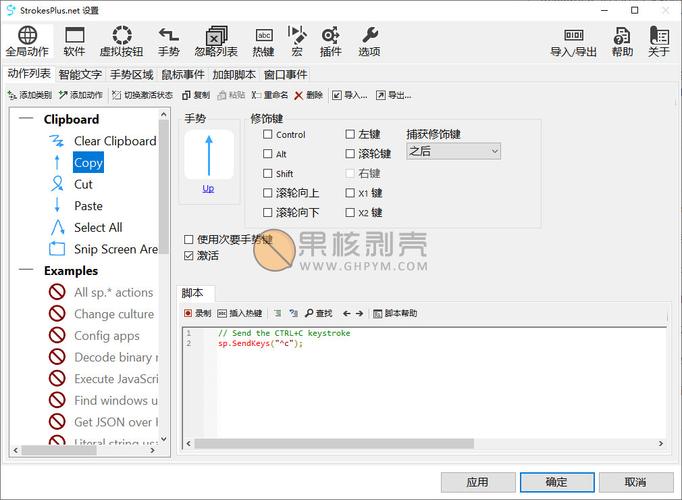This screenshot has width=682, height=500.
Task: Toggle the 滚轮向上 checkbox
Action: tap(268, 193)
